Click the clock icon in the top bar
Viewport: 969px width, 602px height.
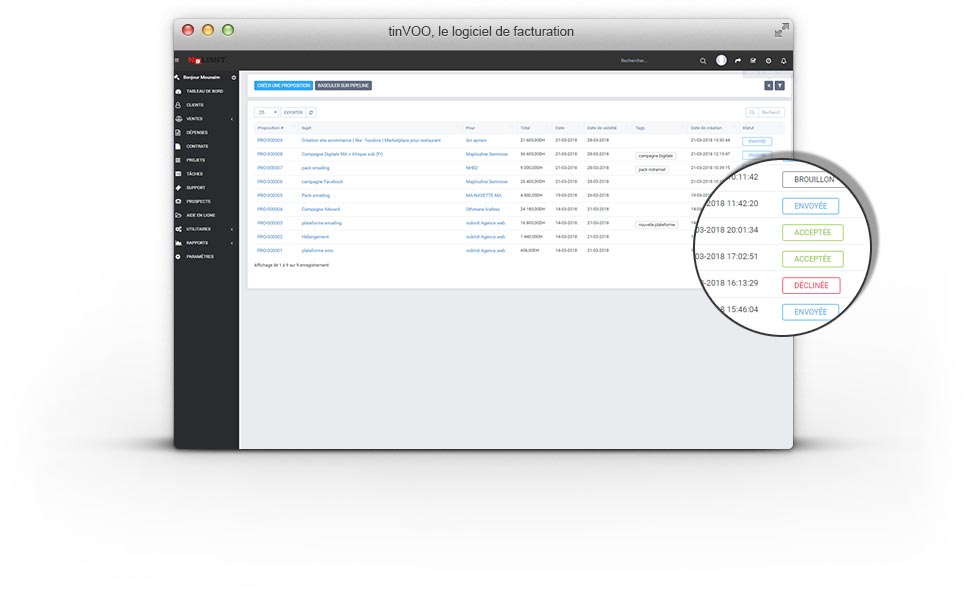click(768, 61)
